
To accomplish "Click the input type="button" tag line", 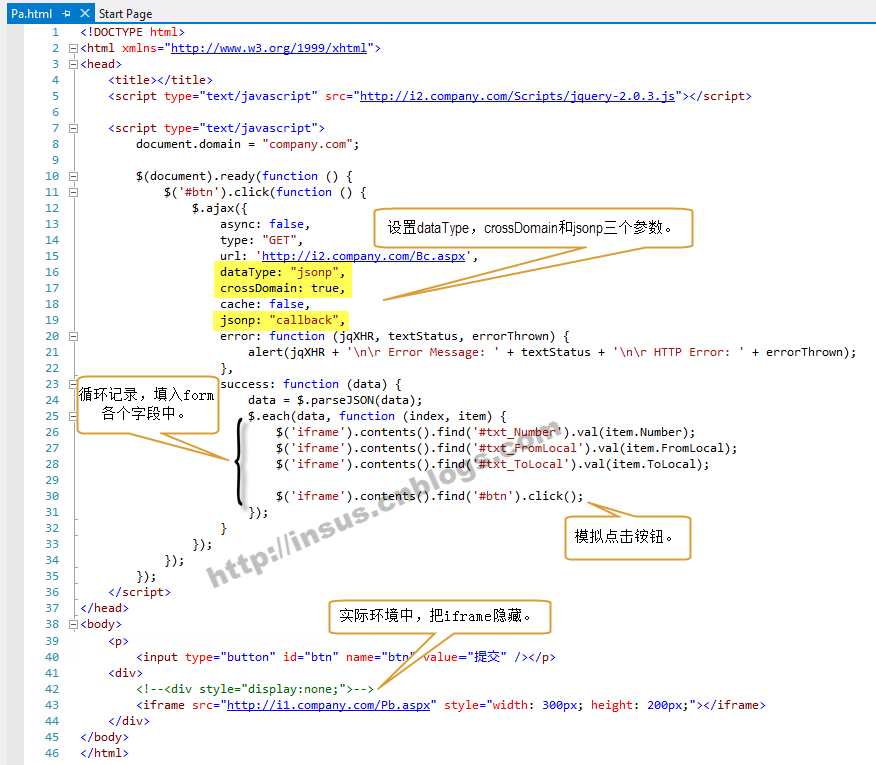I will point(346,657).
